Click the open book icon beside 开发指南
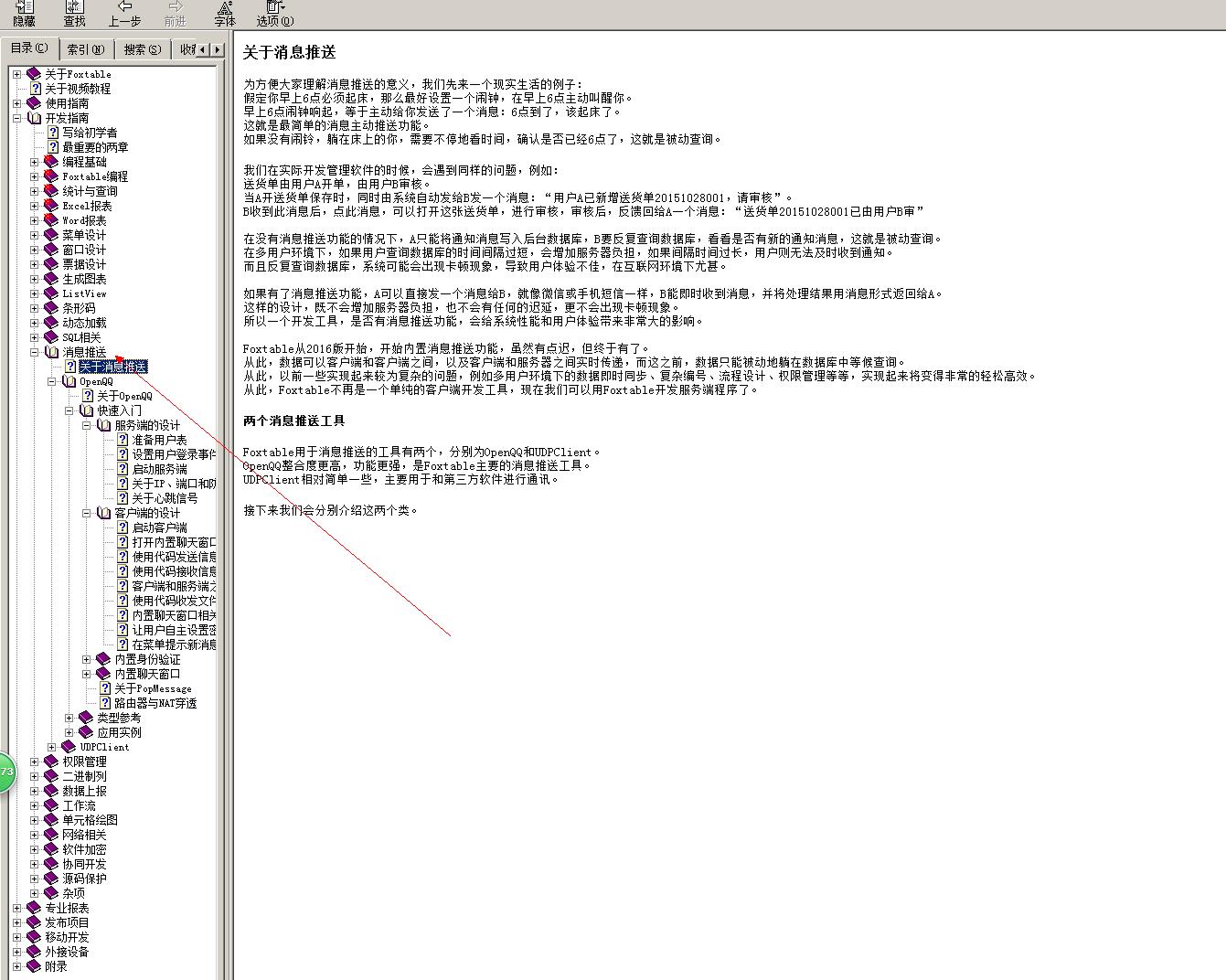 point(34,118)
